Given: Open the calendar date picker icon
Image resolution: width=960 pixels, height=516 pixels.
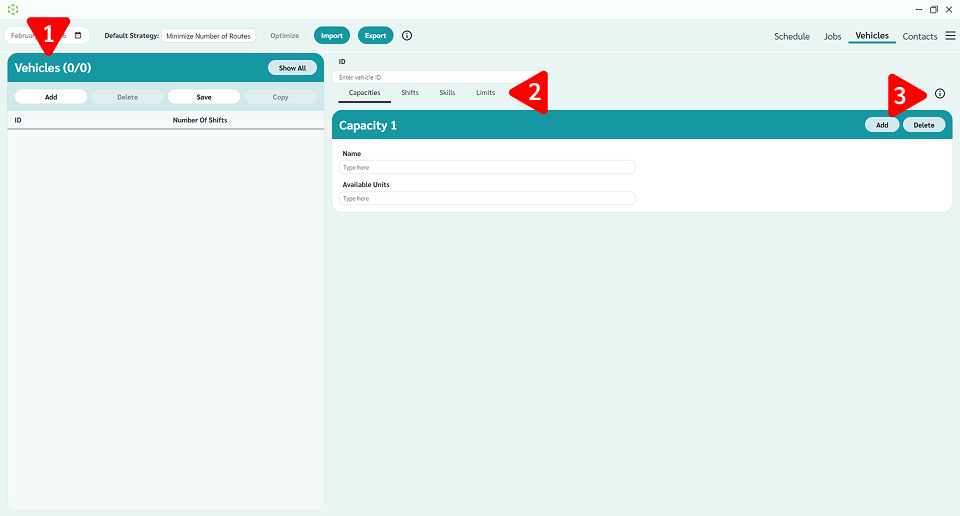Looking at the screenshot, I should (x=78, y=35).
